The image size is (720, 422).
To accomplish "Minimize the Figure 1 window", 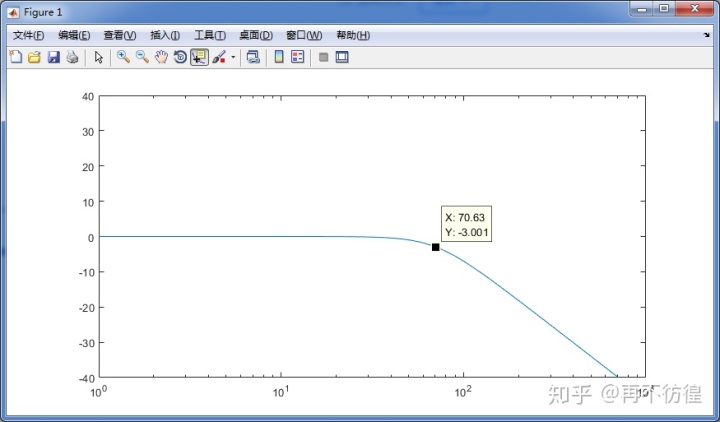I will tap(642, 9).
